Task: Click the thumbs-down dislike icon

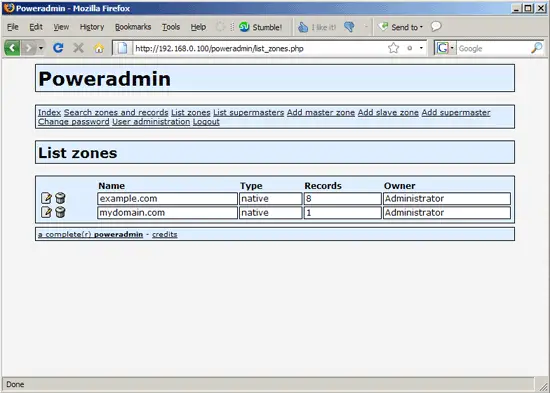Action: click(x=349, y=27)
